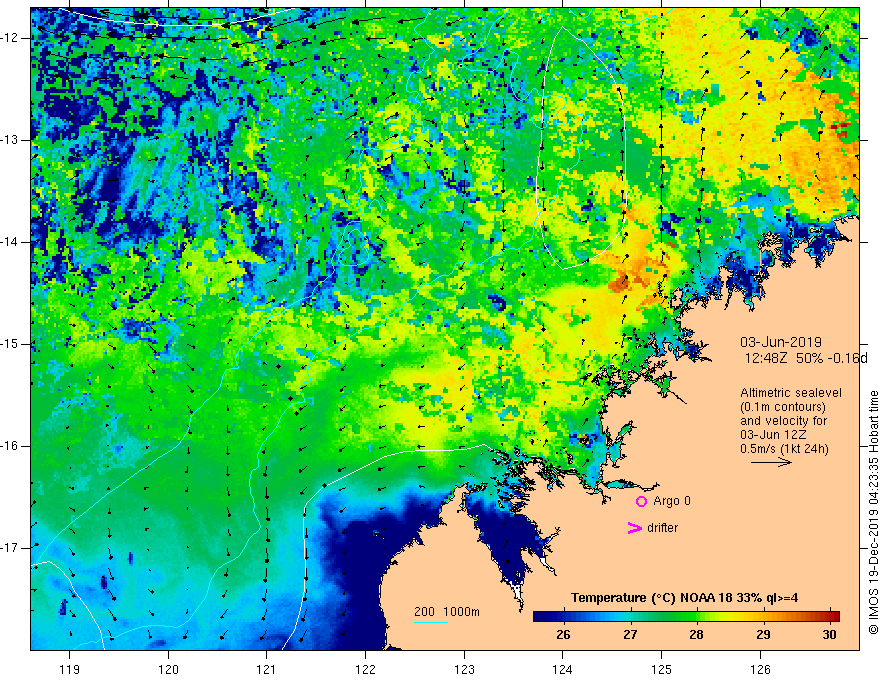The width and height of the screenshot is (880, 680).
Task: Click the longitude axis label '124'
Action: [563, 669]
